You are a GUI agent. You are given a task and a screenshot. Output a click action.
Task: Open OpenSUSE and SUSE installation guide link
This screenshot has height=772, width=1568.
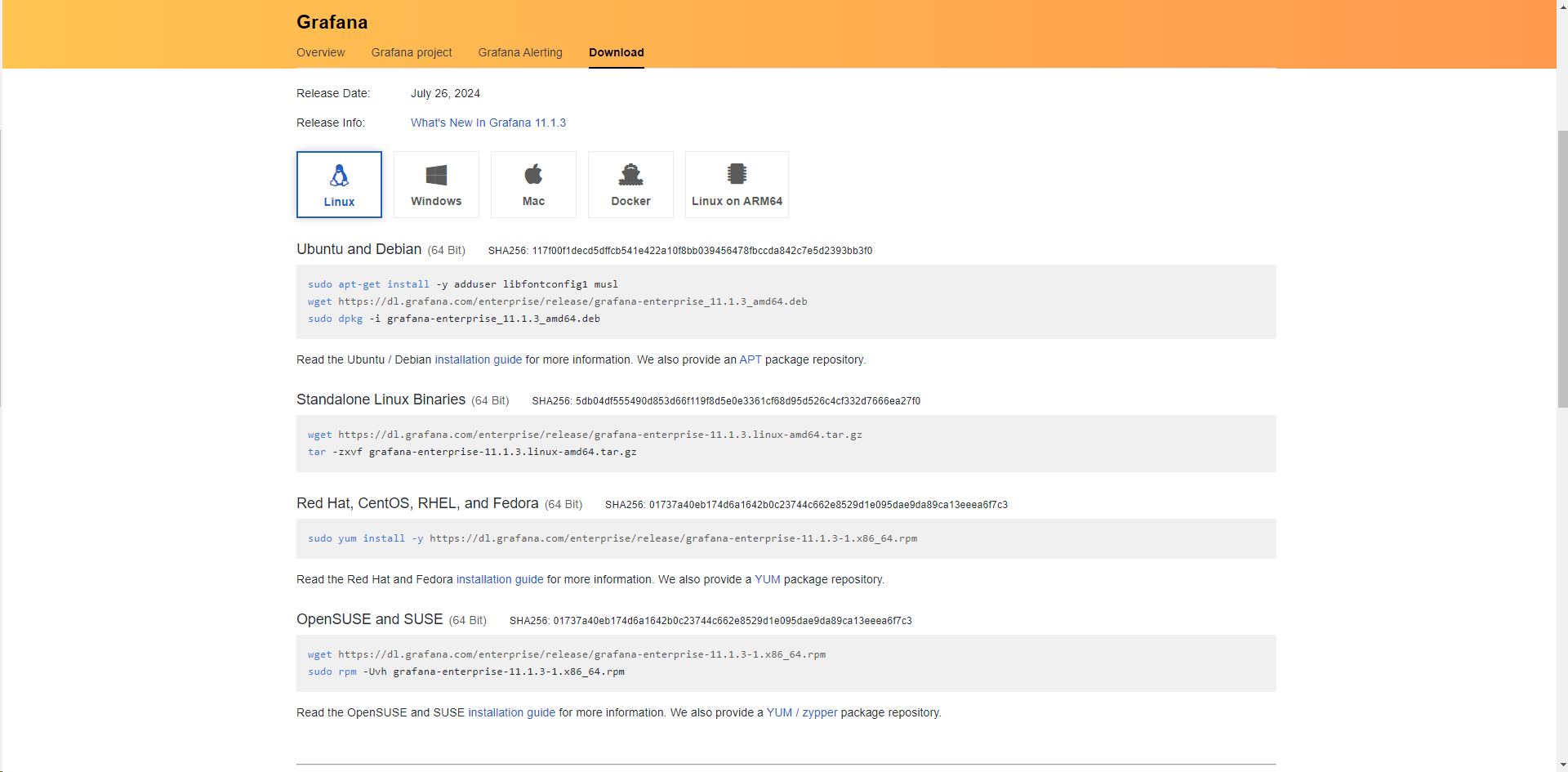(x=512, y=712)
